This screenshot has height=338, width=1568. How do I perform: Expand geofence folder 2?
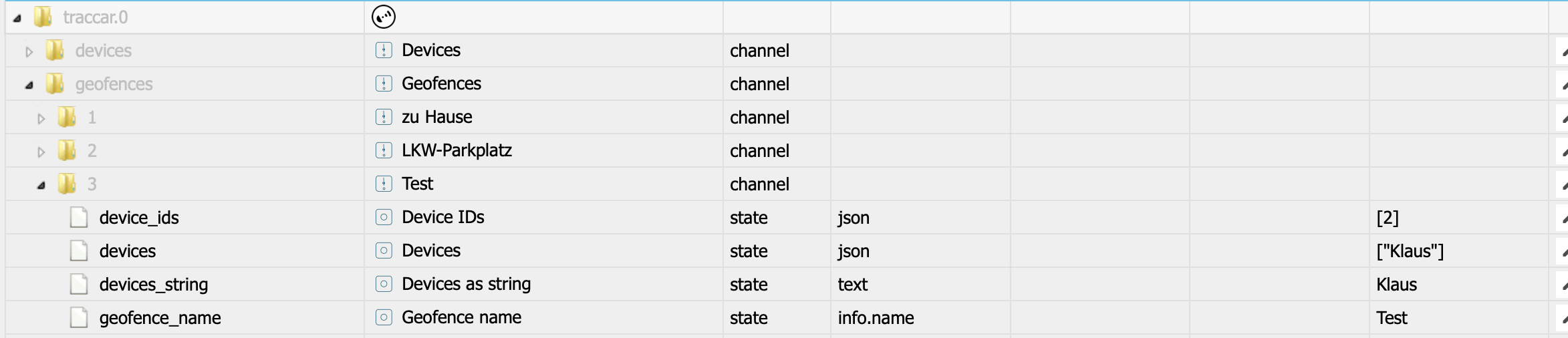[x=41, y=152]
